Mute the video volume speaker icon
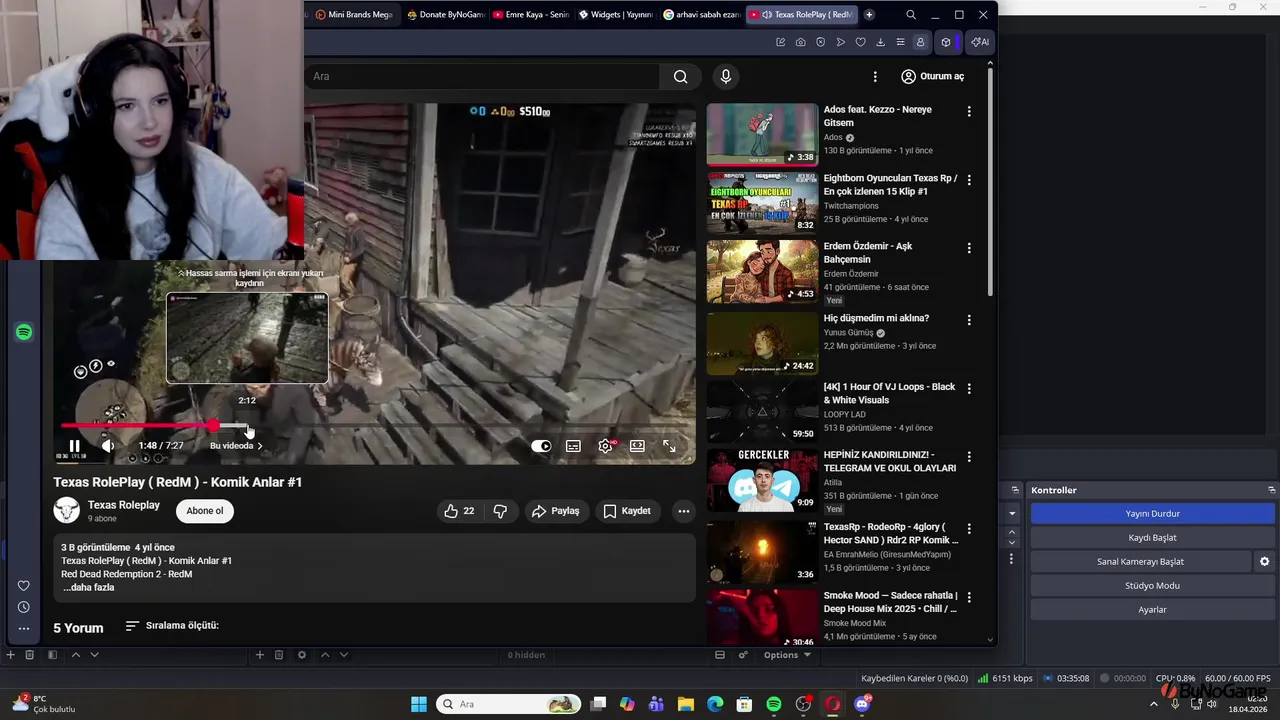 pyautogui.click(x=108, y=446)
